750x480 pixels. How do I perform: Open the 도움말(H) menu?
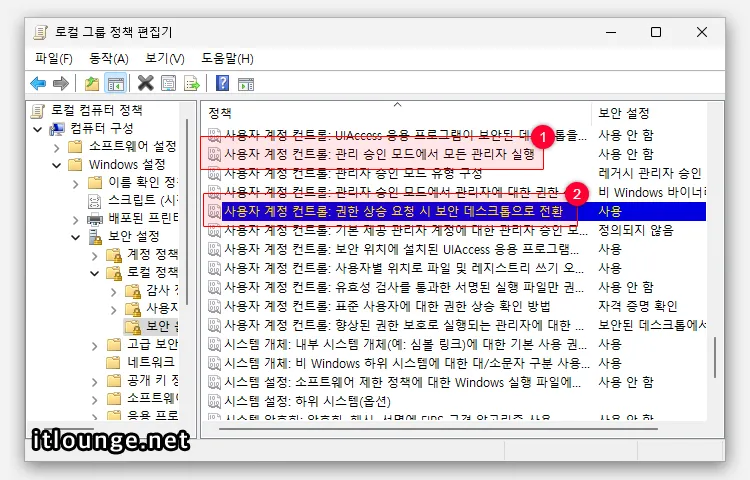pos(227,58)
